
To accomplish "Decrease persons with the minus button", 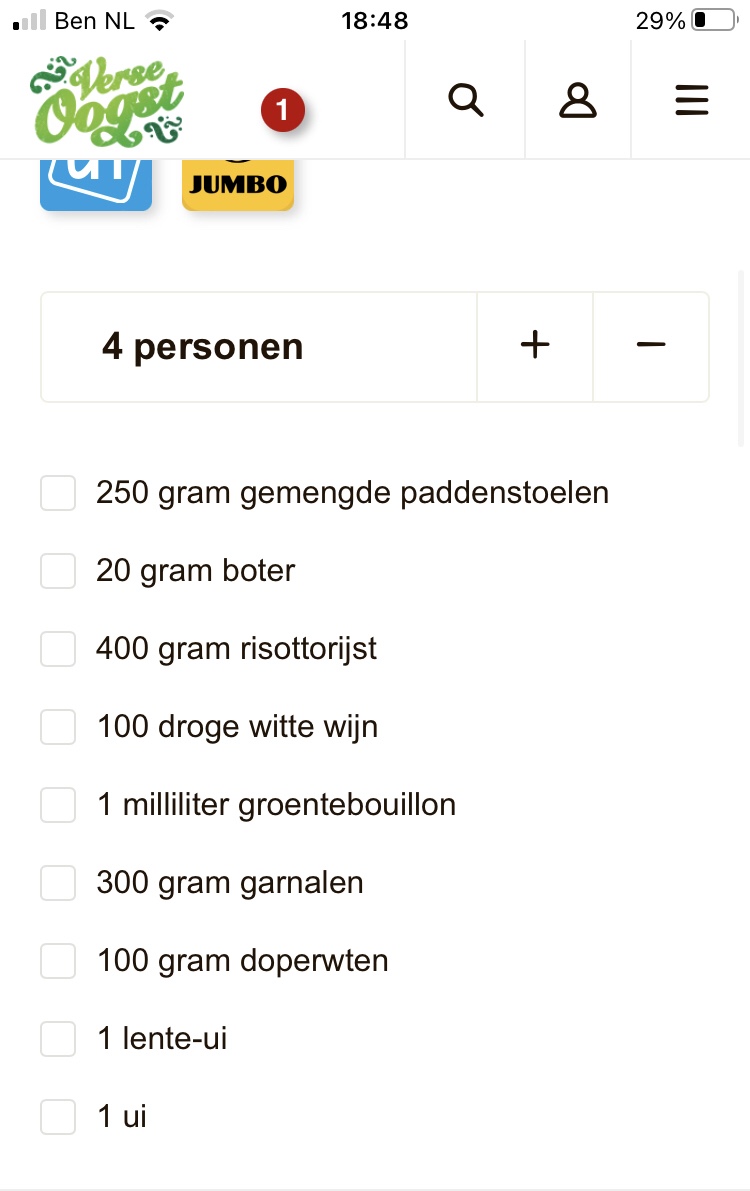I will (x=651, y=346).
